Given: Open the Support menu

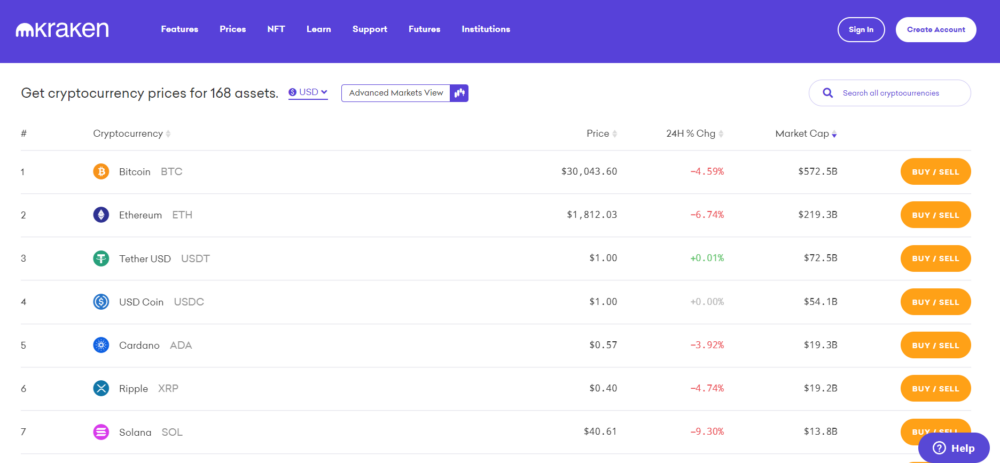Looking at the screenshot, I should 370,29.
